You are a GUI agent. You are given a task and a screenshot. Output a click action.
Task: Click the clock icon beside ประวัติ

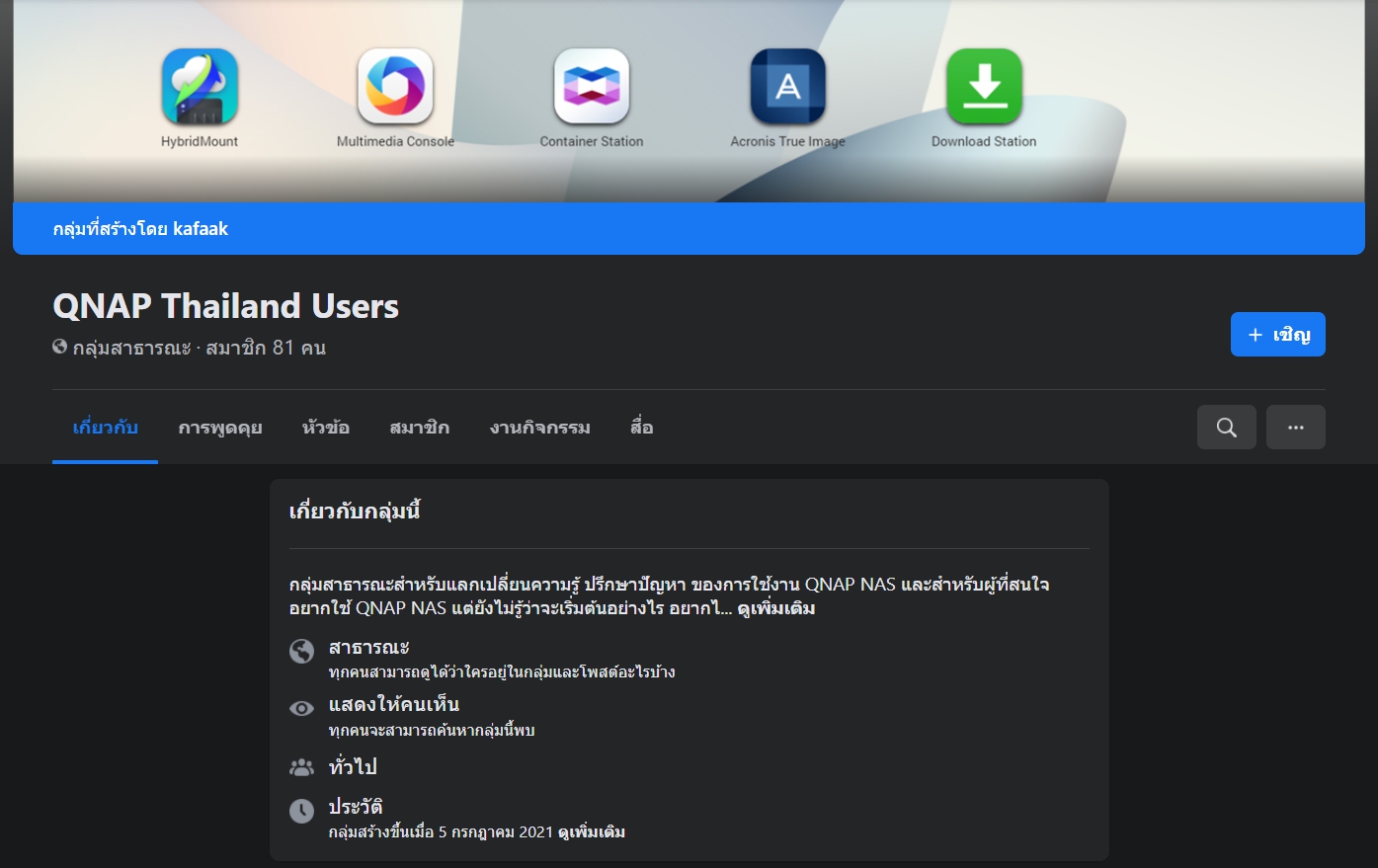tap(301, 811)
